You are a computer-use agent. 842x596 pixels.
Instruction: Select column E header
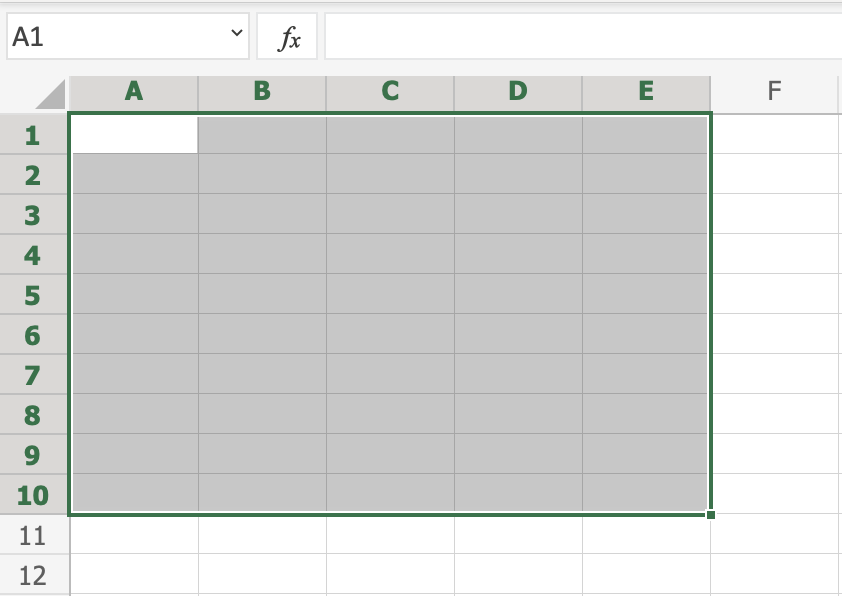(645, 92)
